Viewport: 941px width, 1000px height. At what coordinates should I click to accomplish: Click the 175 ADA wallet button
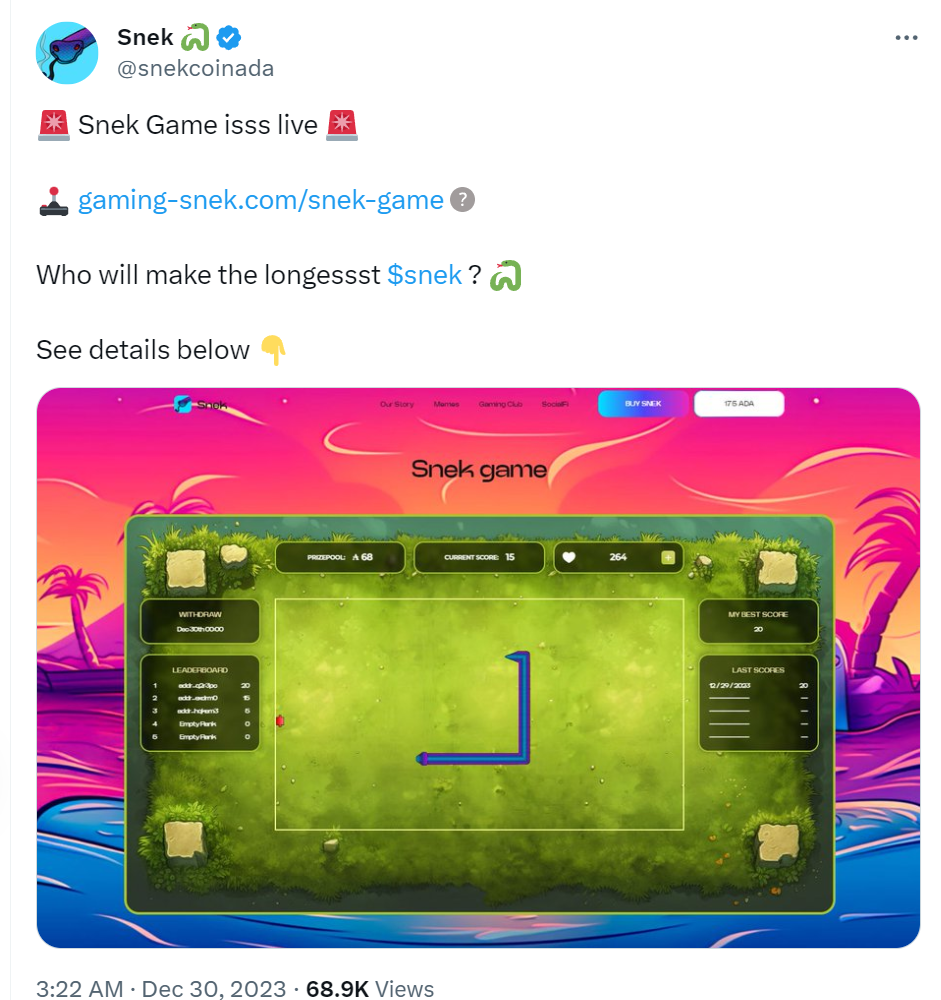(x=739, y=404)
